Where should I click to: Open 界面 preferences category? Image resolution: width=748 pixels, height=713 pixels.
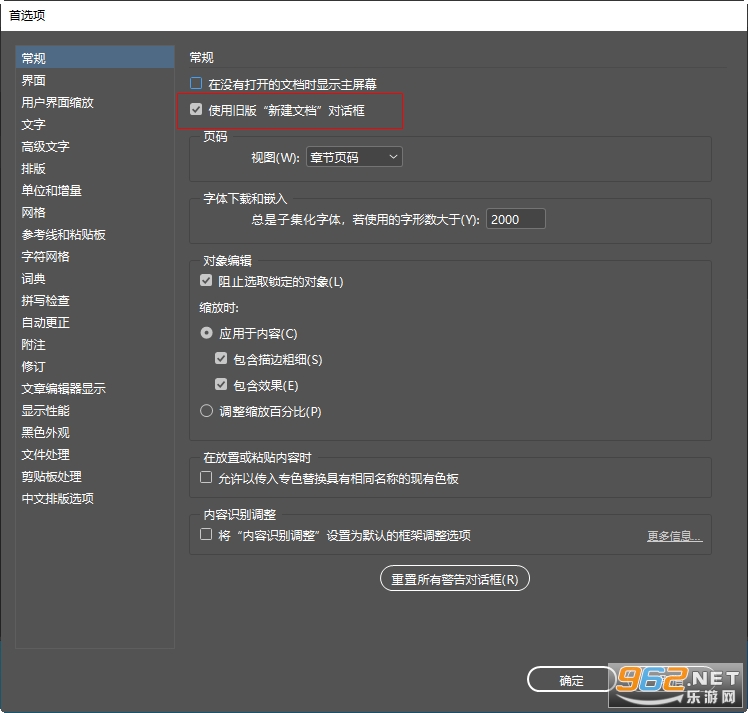tap(95, 80)
